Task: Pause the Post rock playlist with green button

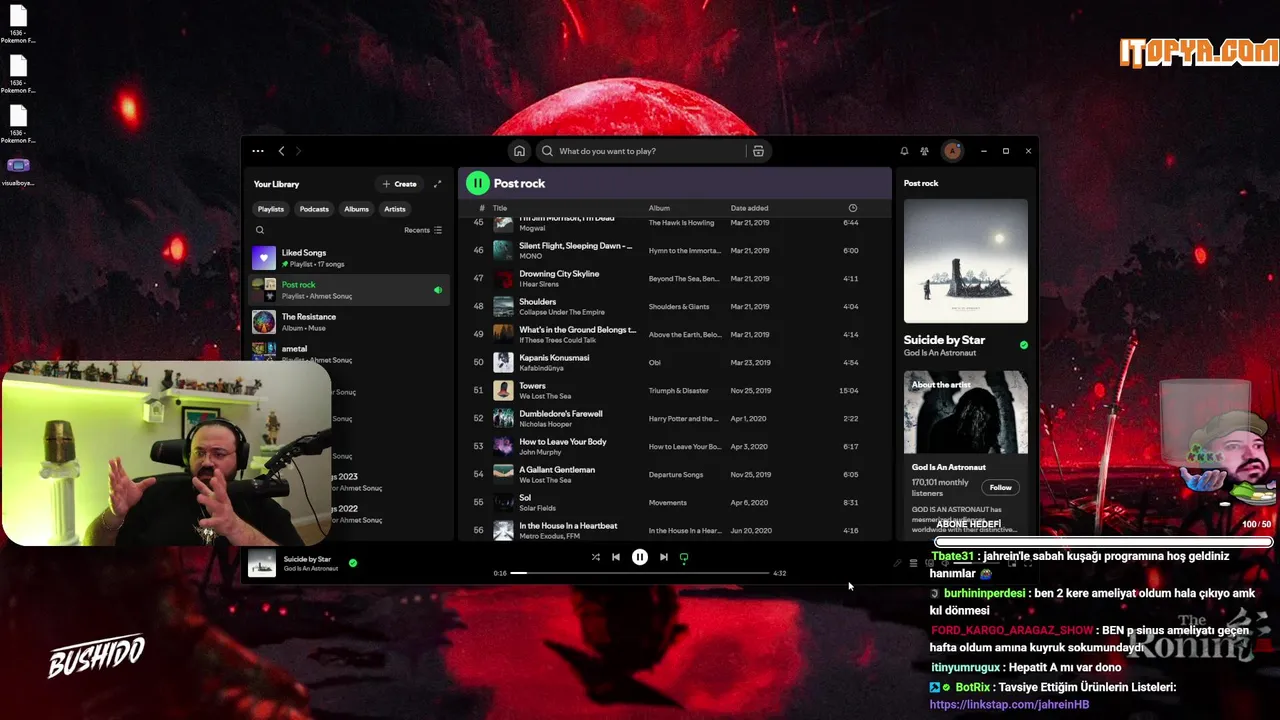Action: [x=478, y=183]
